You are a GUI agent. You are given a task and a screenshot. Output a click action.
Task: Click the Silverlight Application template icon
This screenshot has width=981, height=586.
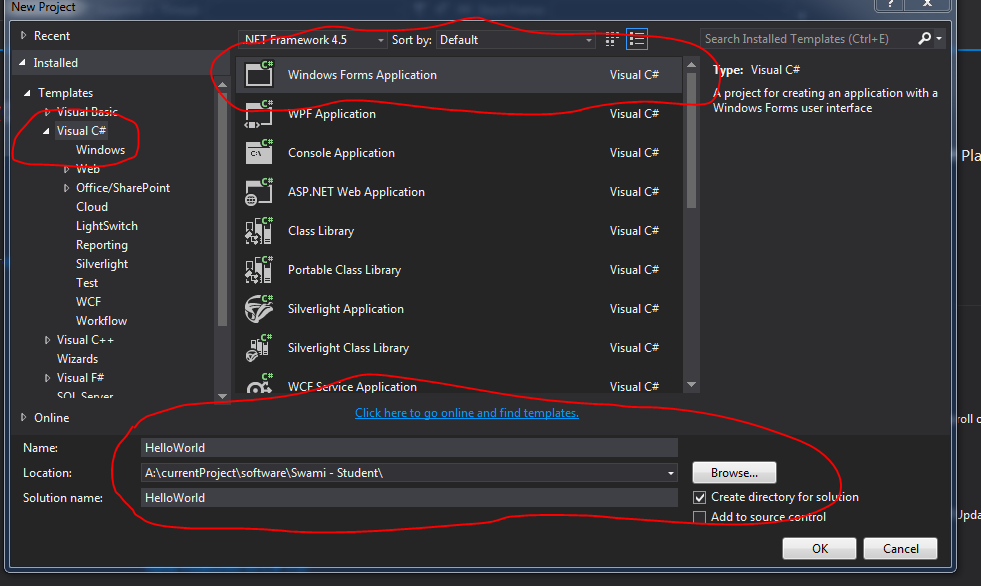coord(259,309)
